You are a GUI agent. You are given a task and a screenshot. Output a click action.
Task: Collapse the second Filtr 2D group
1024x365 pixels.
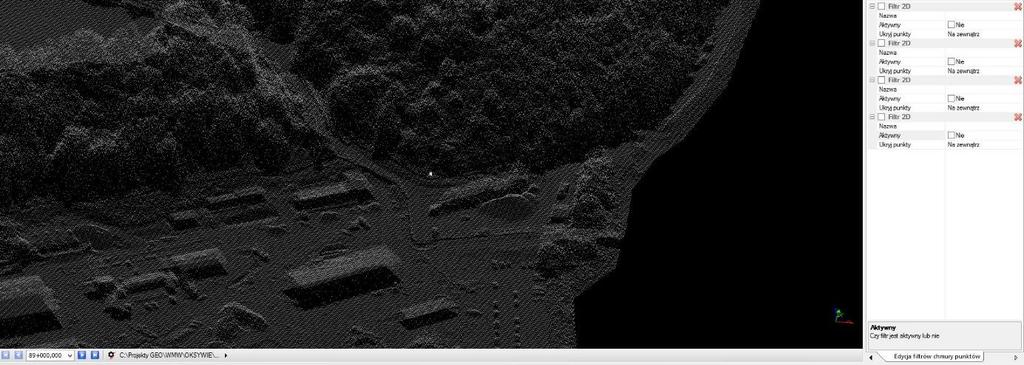(872, 43)
